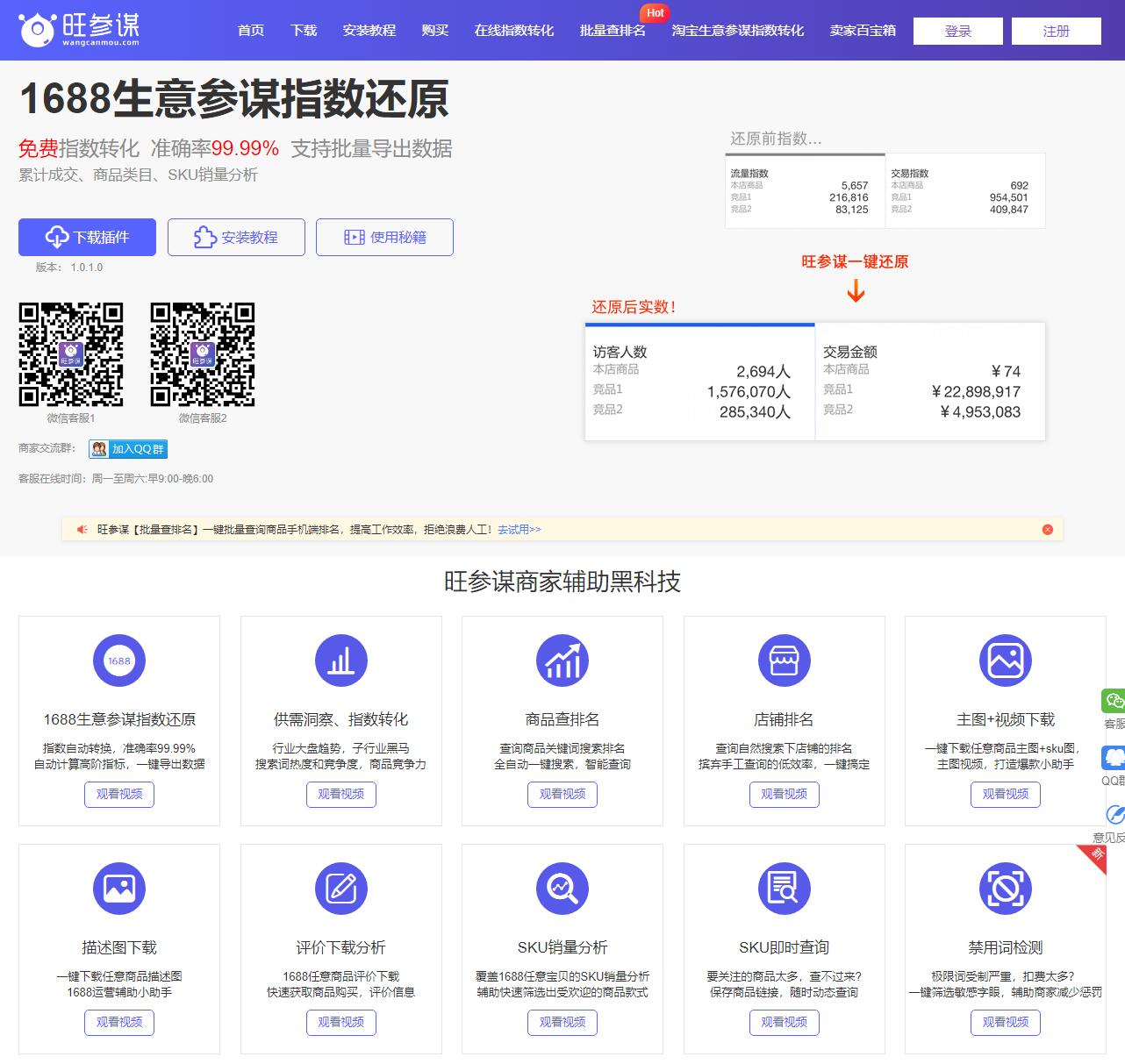Open 批量查排名 nav item
This screenshot has height=1064, width=1125.
click(613, 31)
